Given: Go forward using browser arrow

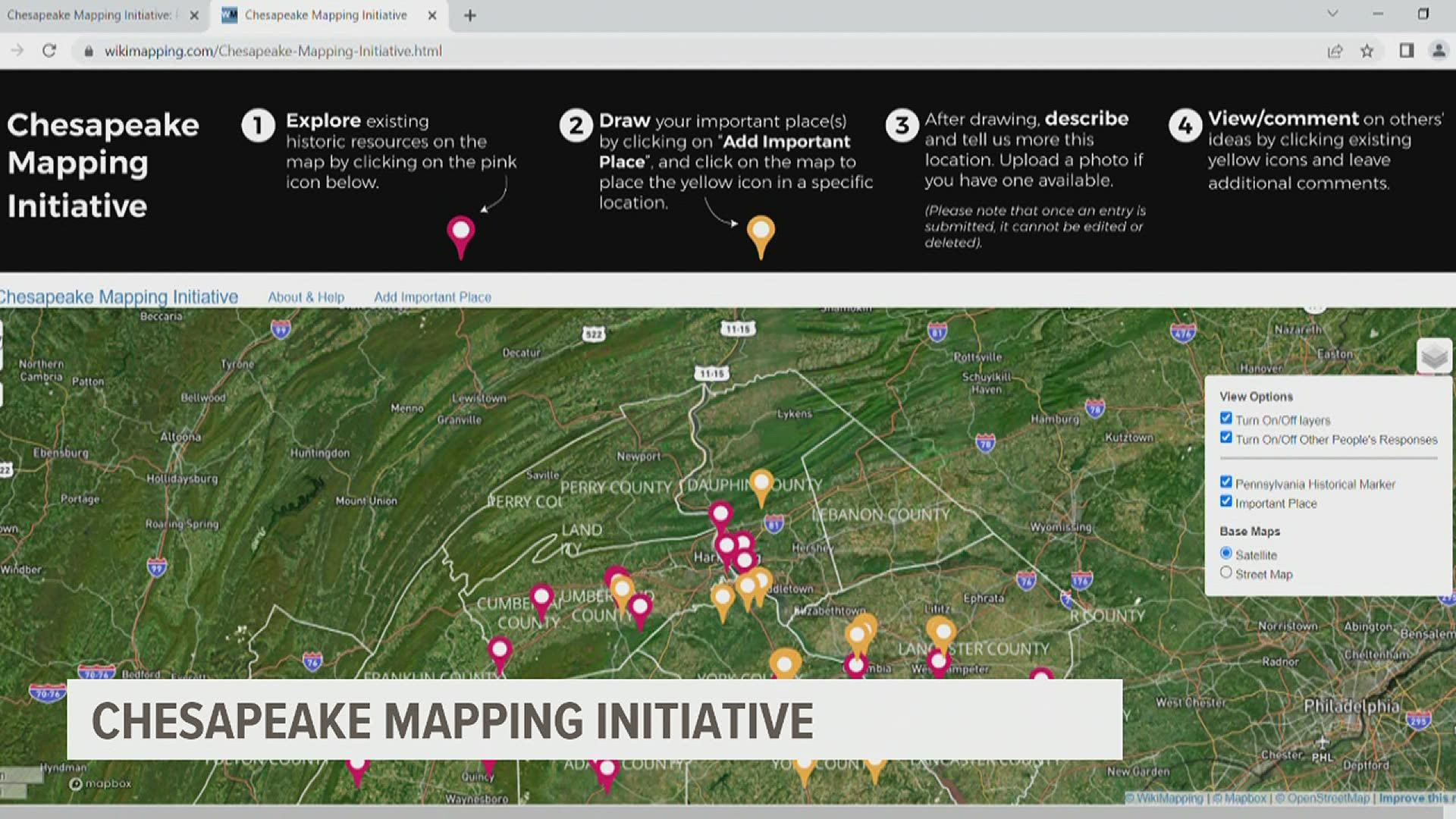Looking at the screenshot, I should point(17,51).
